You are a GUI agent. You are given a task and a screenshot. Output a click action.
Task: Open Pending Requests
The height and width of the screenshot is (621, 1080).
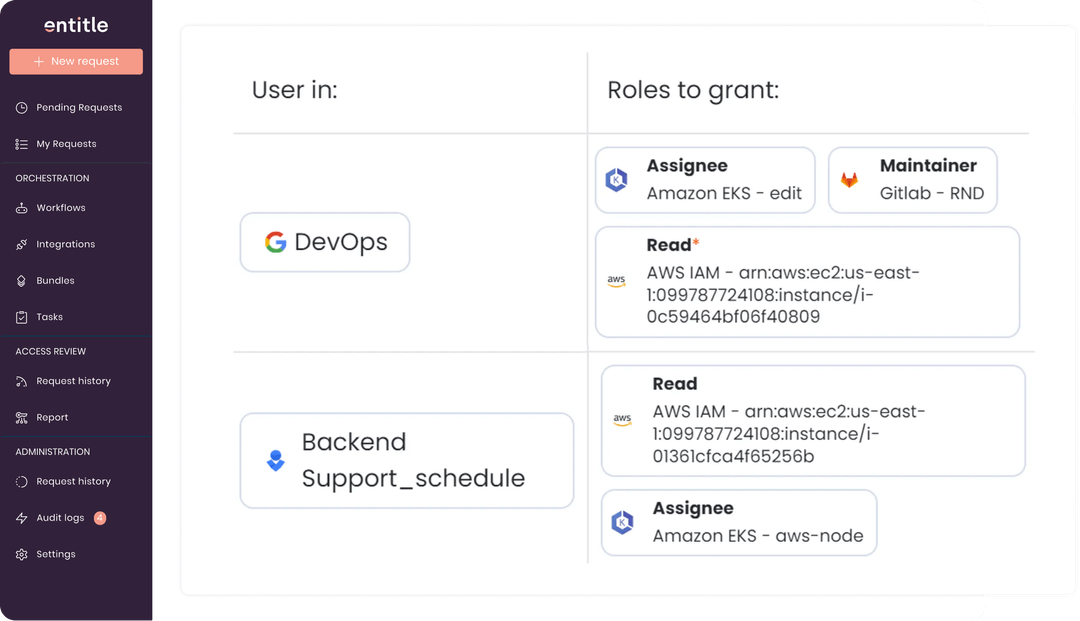[70, 107]
